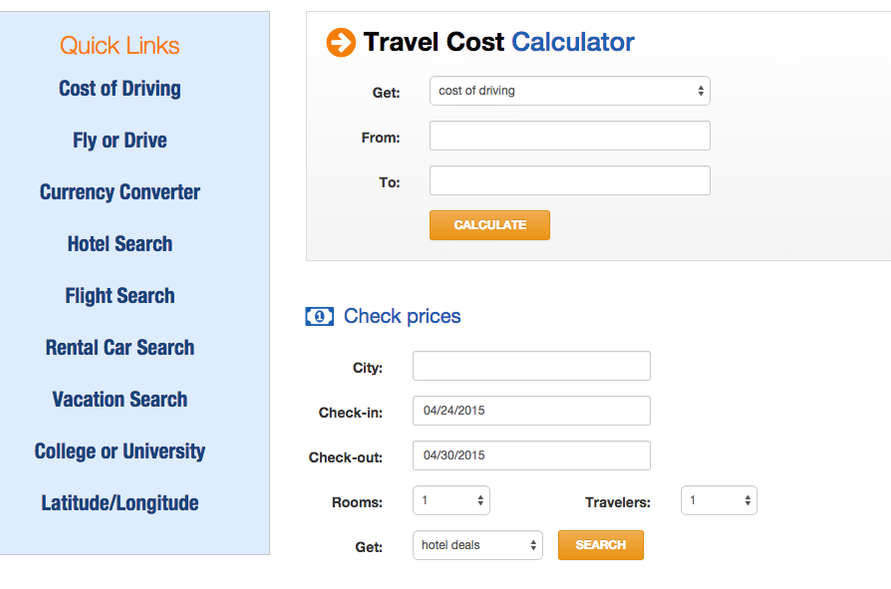Image resolution: width=891 pixels, height=589 pixels.
Task: Click the orange arrow icon beside Travel Cost
Action: pyautogui.click(x=341, y=43)
